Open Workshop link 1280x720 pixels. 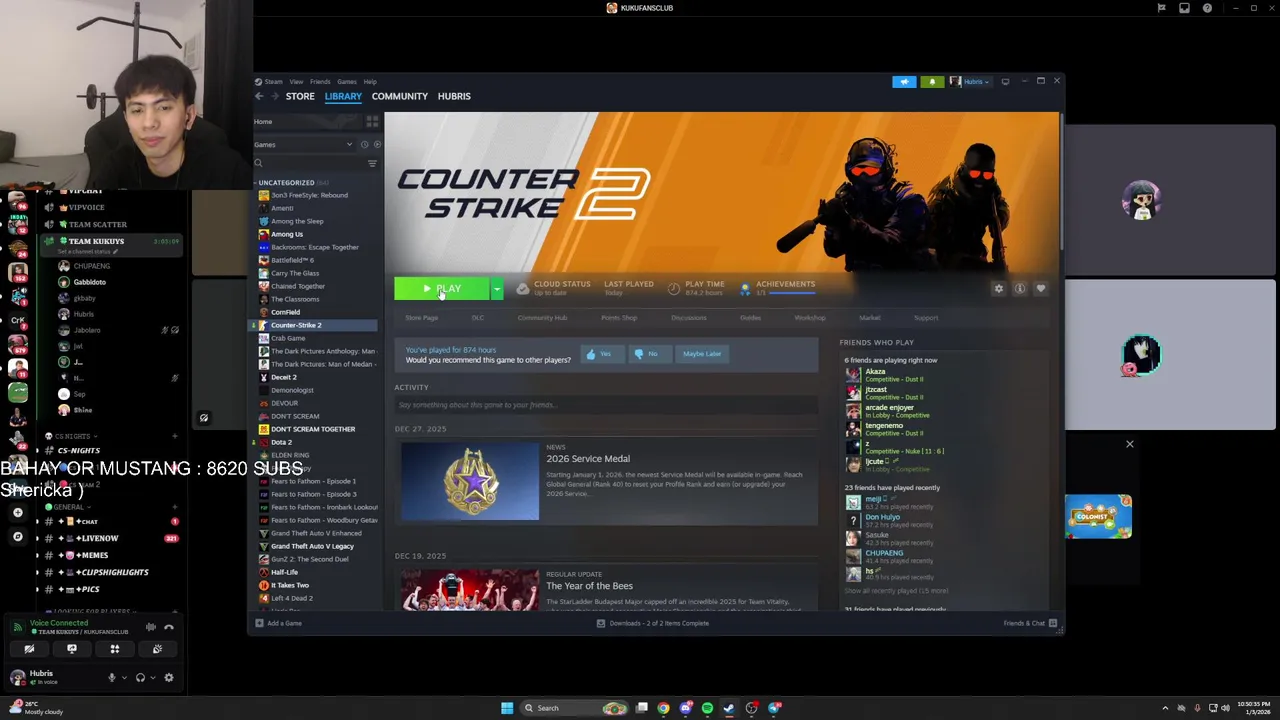tap(810, 318)
